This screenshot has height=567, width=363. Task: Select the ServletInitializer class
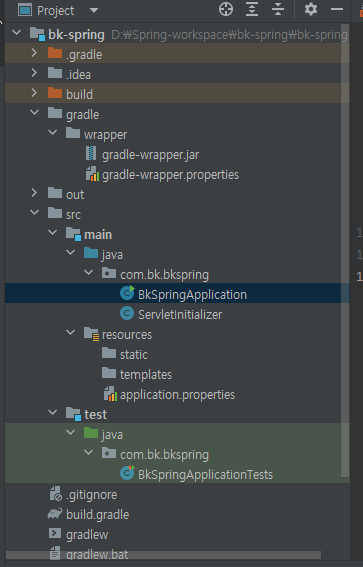click(180, 315)
